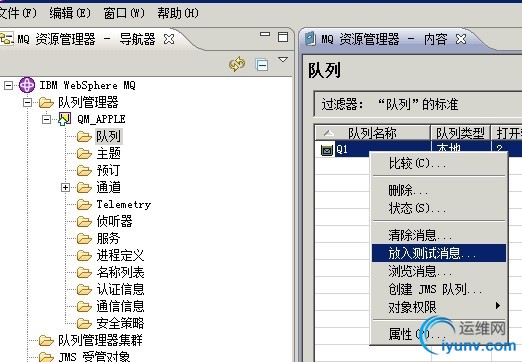Select the 通信信息 folder in tree

coord(120,306)
